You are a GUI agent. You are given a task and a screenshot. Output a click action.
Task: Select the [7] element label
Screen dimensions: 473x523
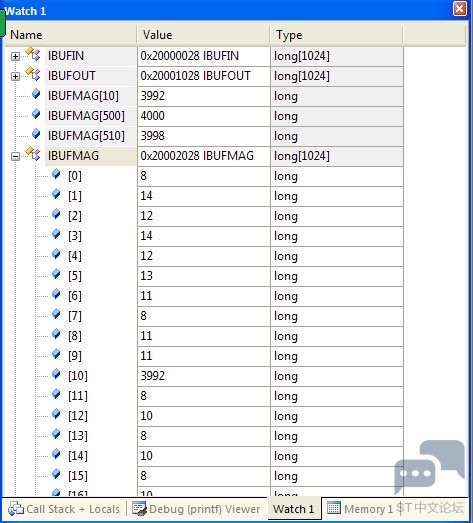(x=75, y=316)
